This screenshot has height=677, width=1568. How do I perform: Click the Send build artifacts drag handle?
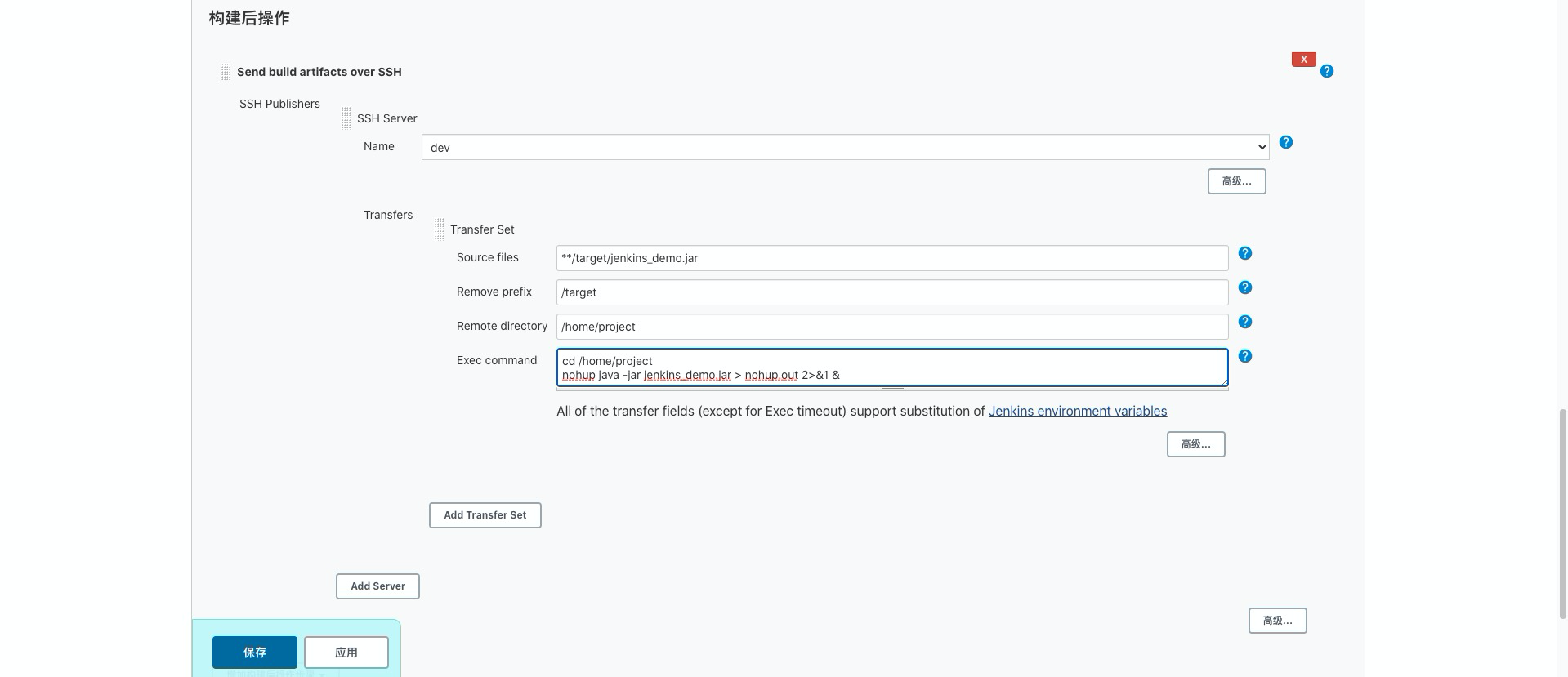point(226,72)
